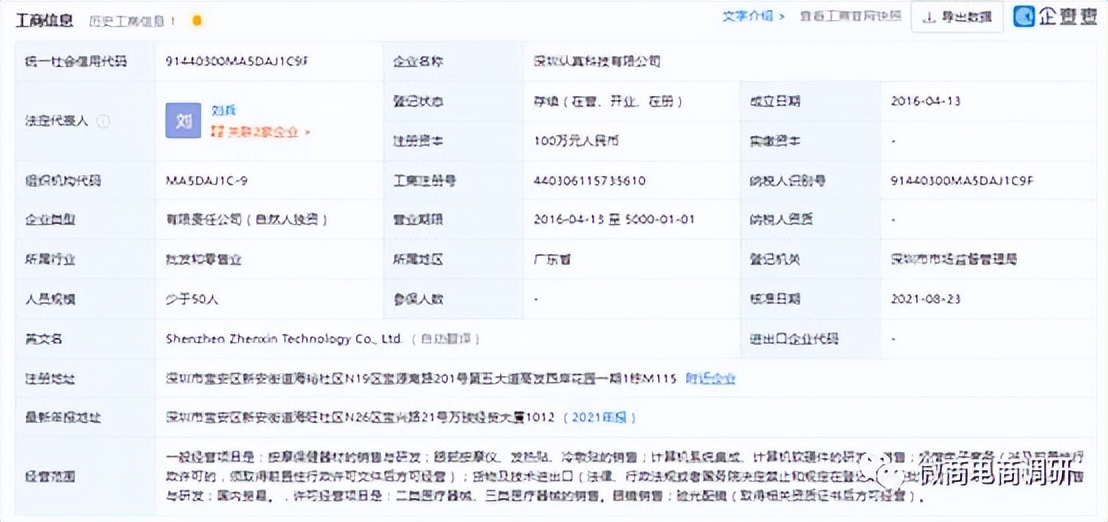Screen dimensions: 1108x522
Task: Click the 深圳市市场监督管理局 registrar value
Action: coord(954,259)
